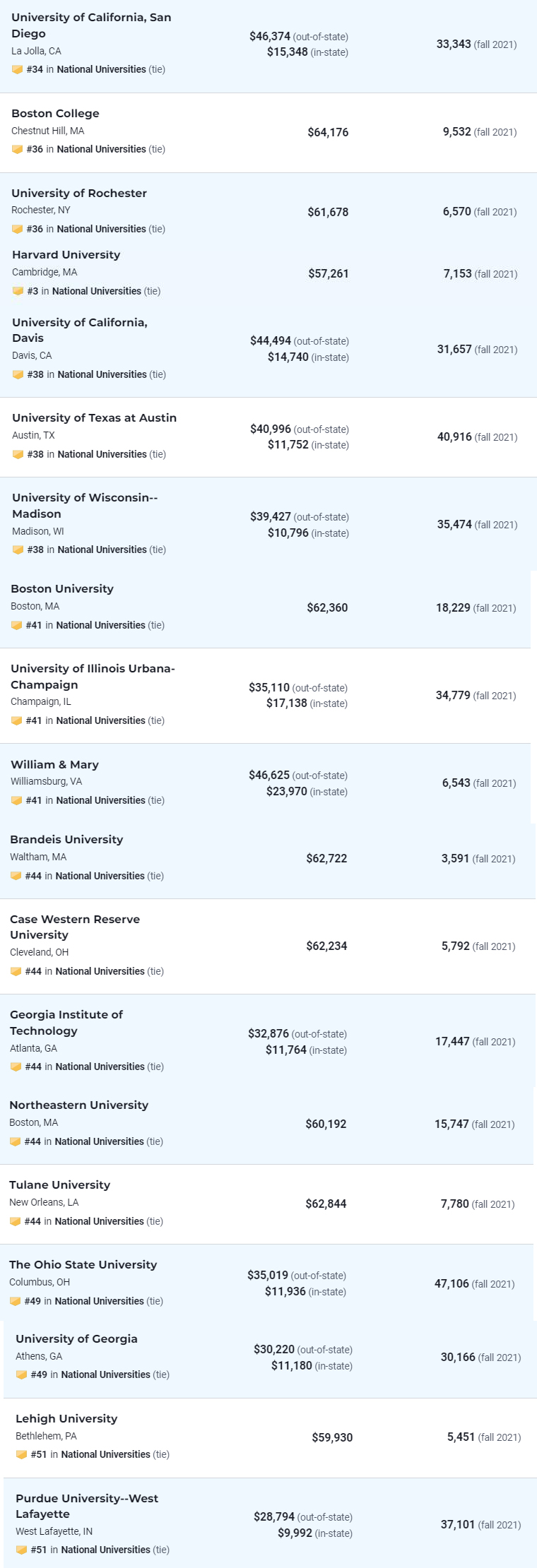
Task: Click The Ohio State University title
Action: pos(83,1265)
